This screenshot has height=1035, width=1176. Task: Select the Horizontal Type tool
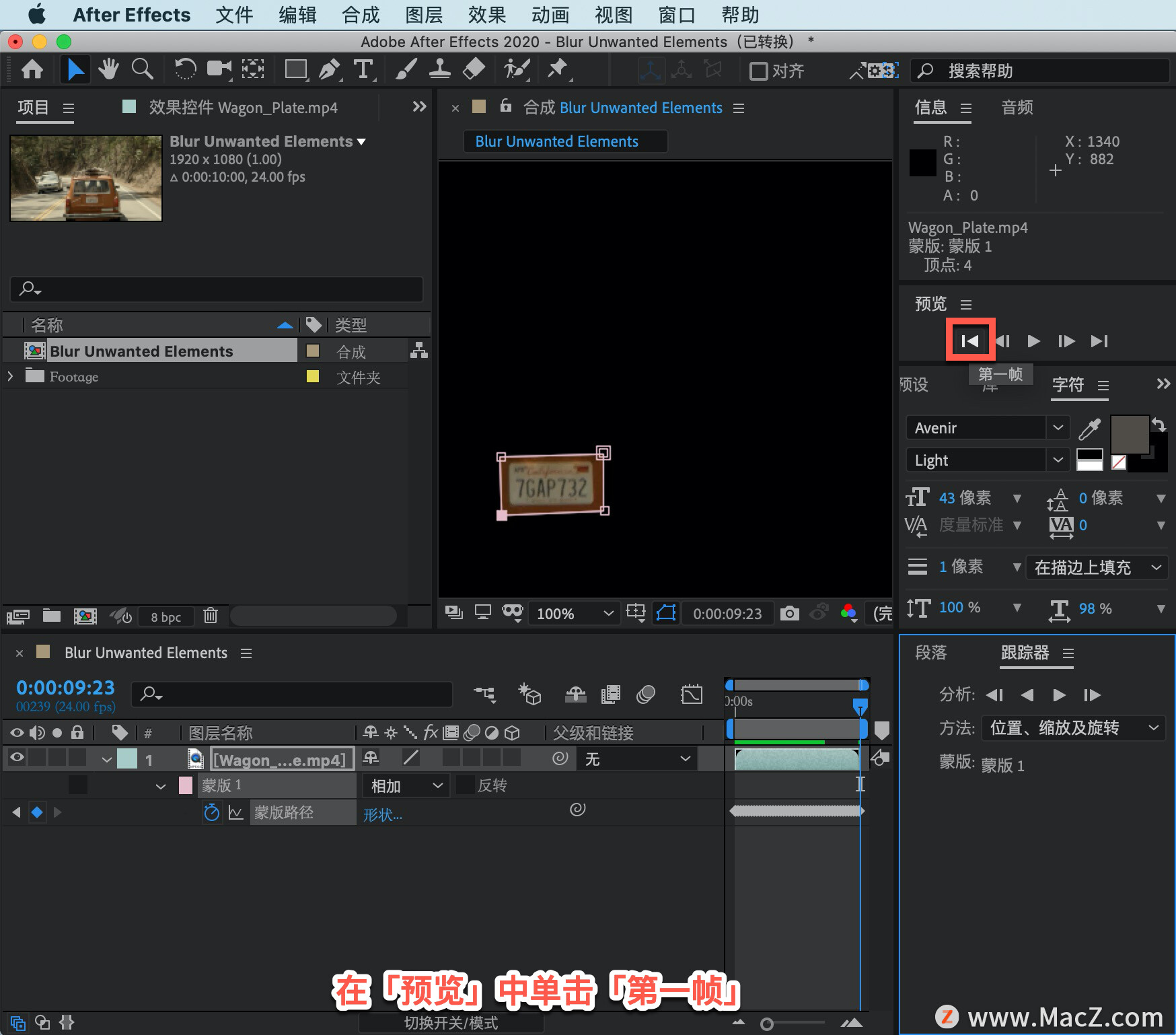coord(363,69)
